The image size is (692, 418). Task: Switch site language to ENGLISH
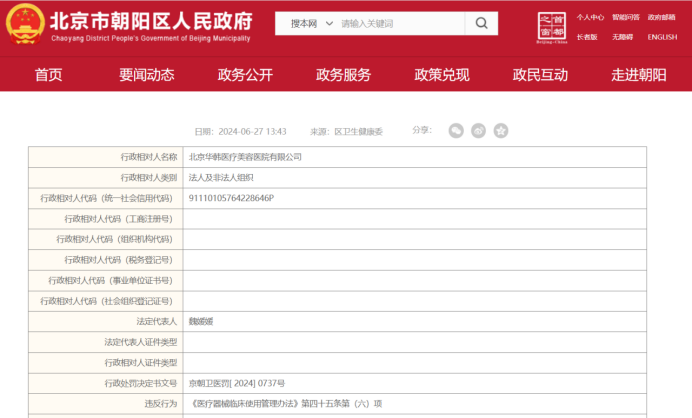[662, 37]
